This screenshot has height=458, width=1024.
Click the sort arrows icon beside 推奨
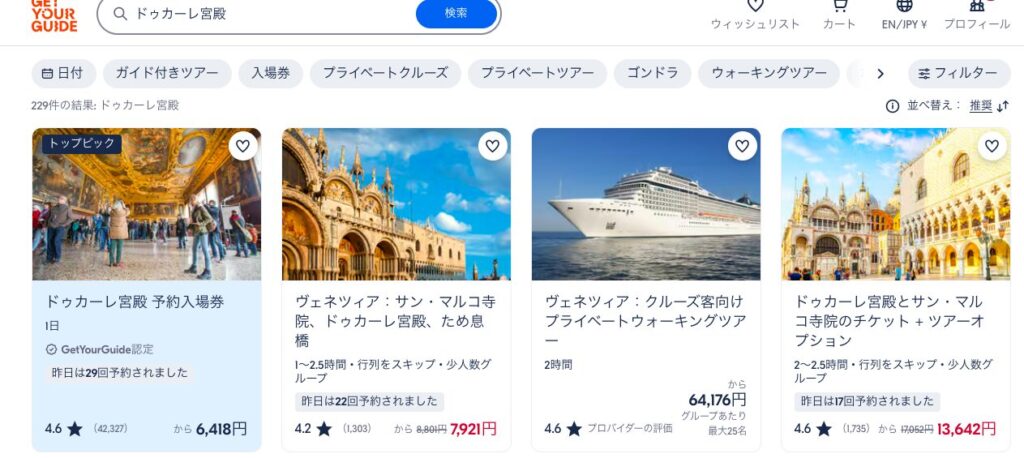pyautogui.click(x=1003, y=106)
